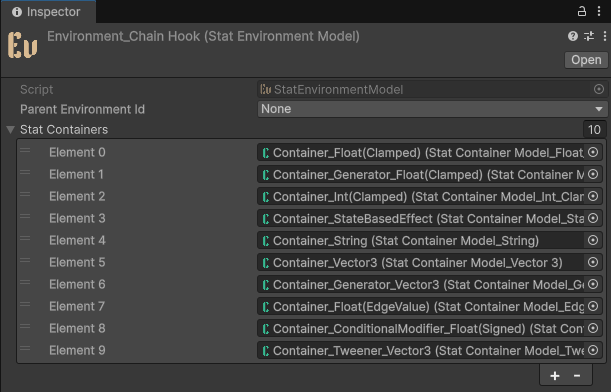This screenshot has width=611, height=392.
Task: Click the object picker for Script field
Action: coord(599,89)
